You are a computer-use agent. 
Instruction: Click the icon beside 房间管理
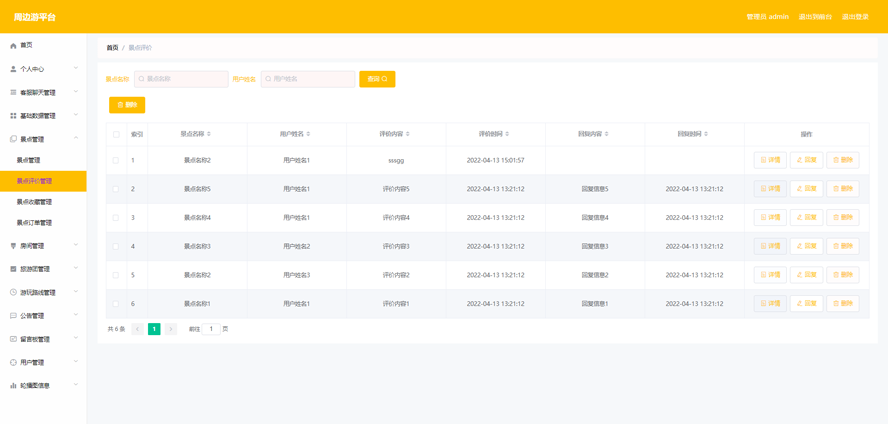click(x=13, y=246)
